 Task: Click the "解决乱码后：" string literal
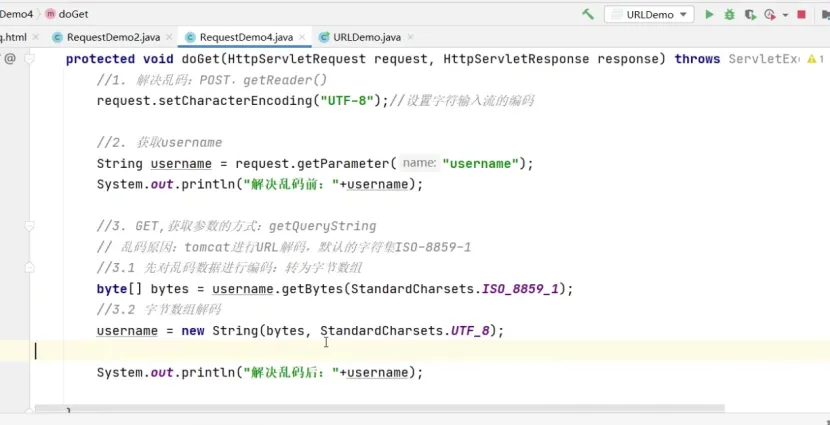(290, 373)
